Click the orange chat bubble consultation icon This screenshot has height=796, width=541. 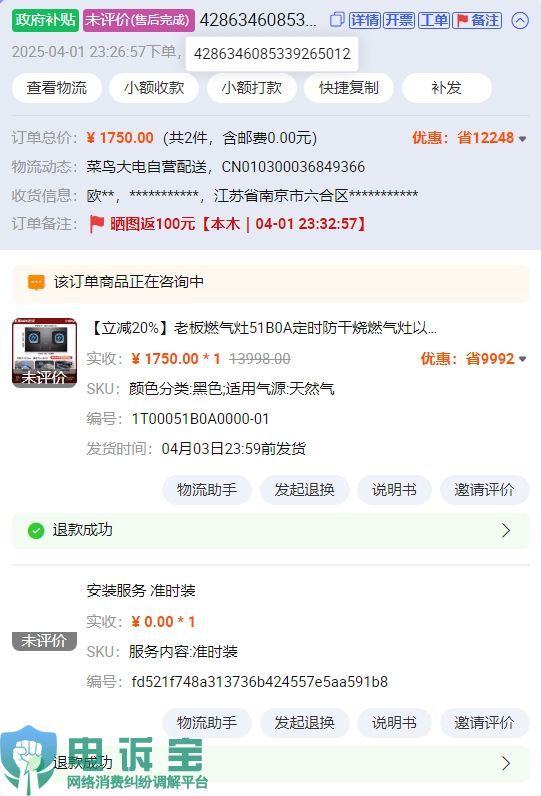[36, 282]
